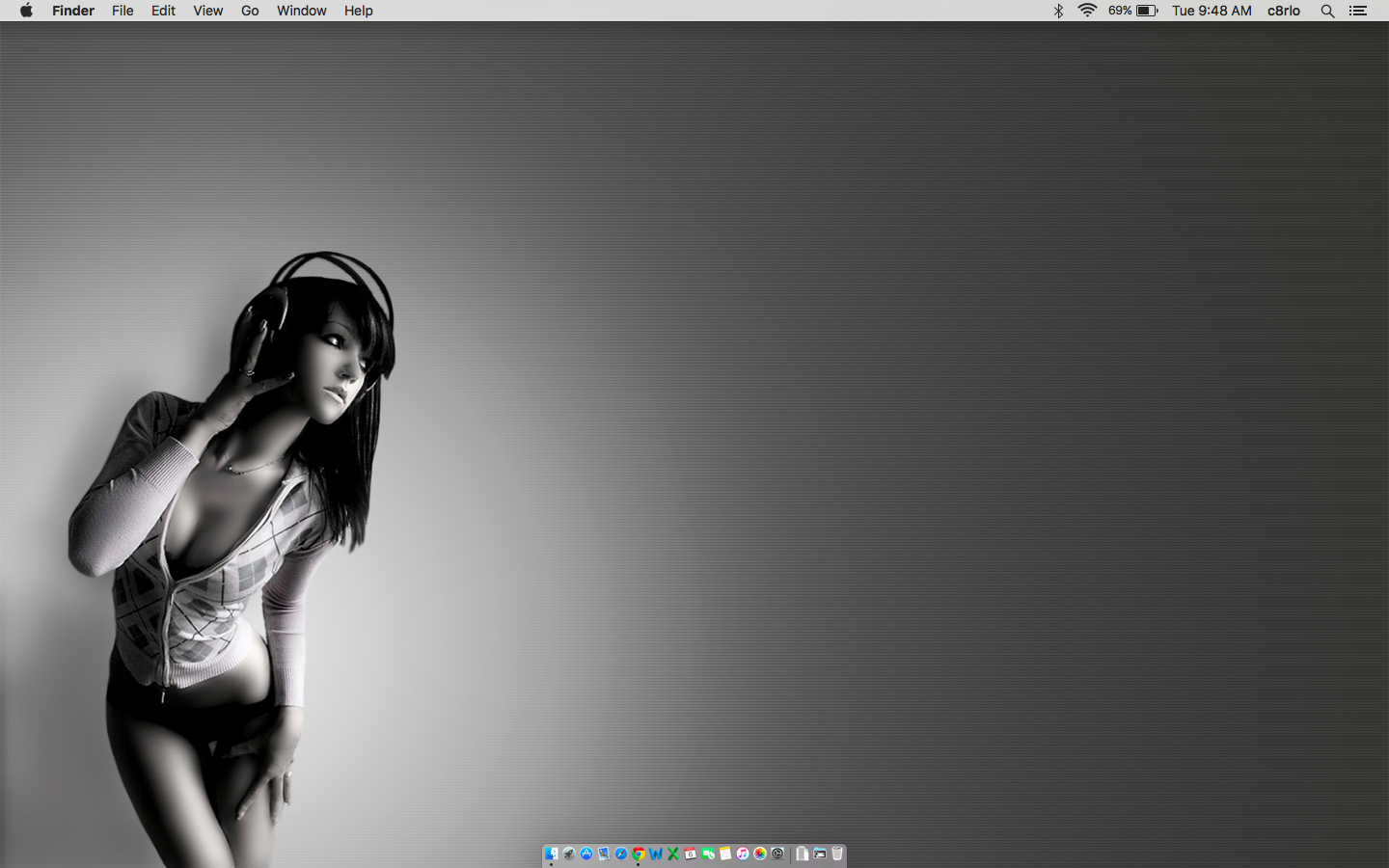Show battery status at 69%
Screen dimensions: 1389x868
tap(1132, 11)
